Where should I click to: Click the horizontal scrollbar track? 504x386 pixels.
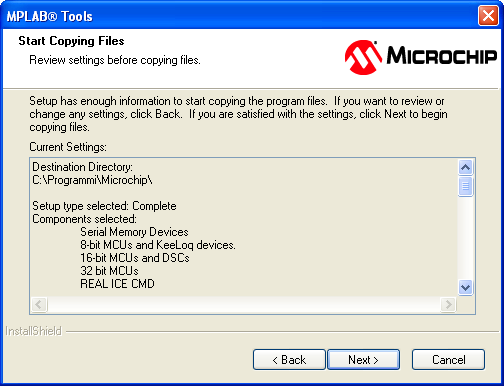[244, 304]
